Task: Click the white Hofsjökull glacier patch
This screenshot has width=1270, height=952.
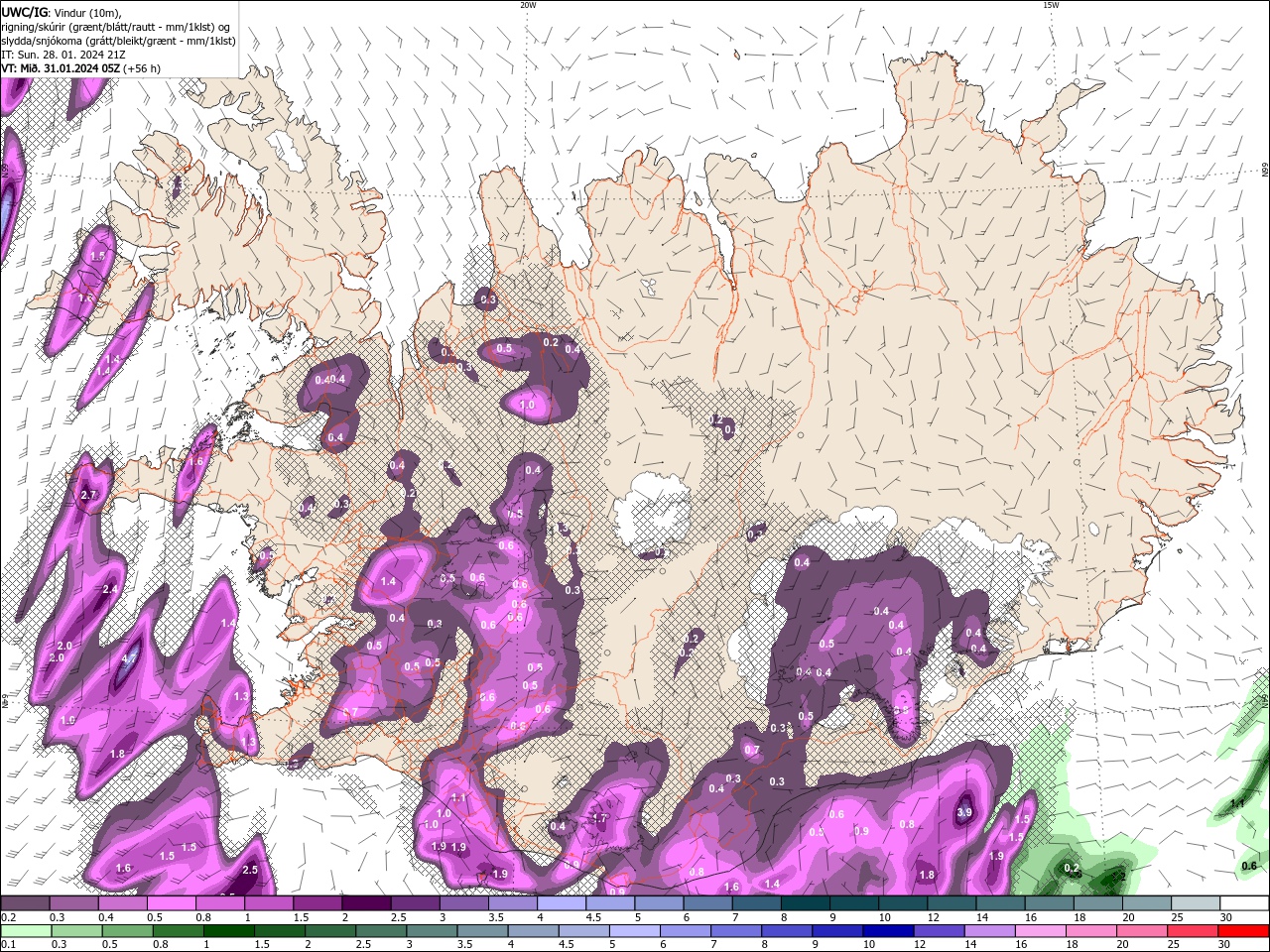Action: (651, 514)
